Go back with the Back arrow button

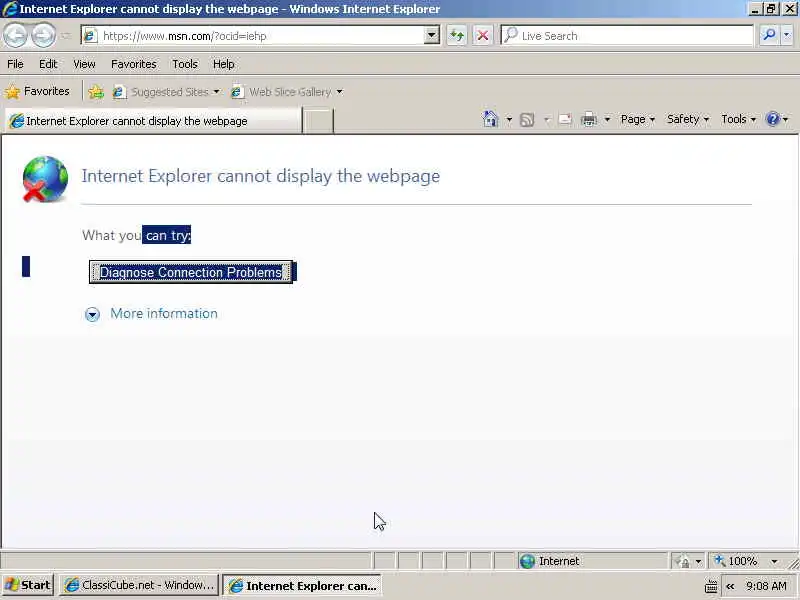(x=15, y=36)
